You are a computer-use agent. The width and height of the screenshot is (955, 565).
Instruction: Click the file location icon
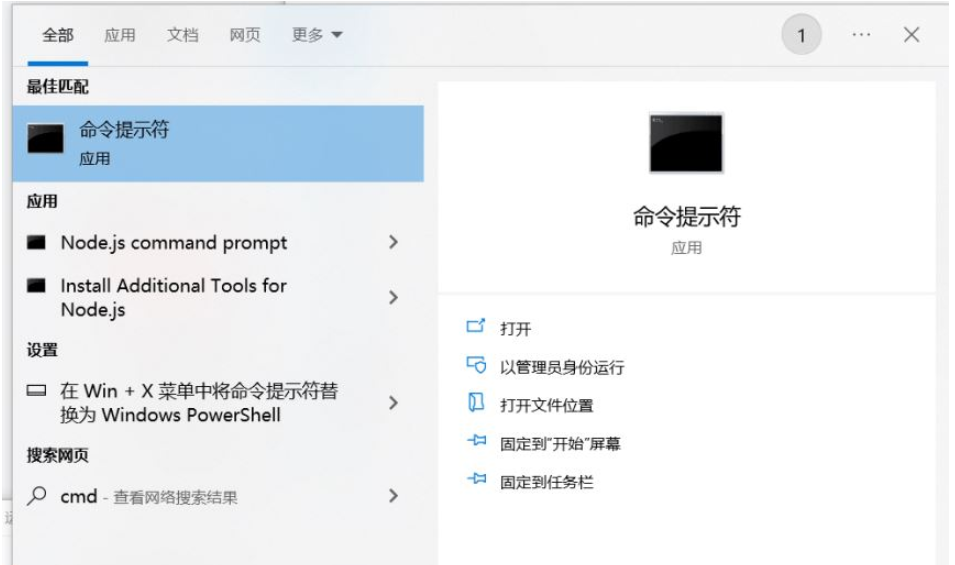[x=476, y=402]
